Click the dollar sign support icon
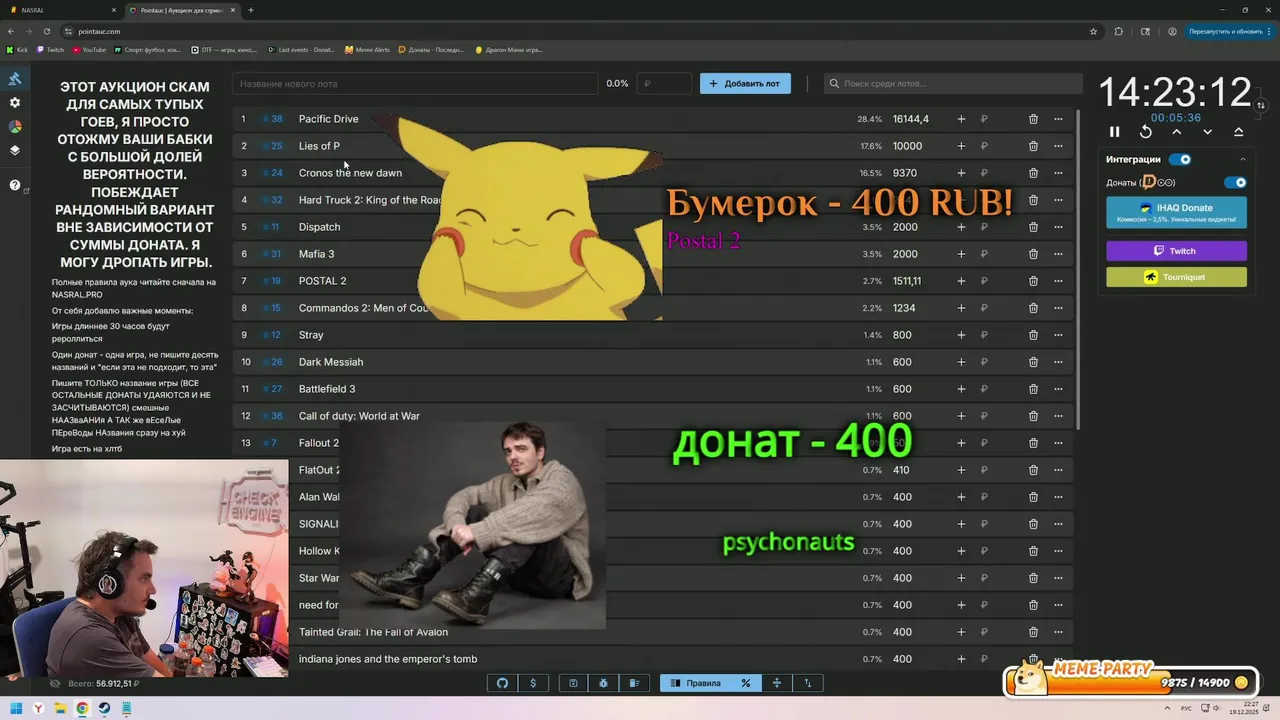Viewport: 1280px width, 720px height. coord(533,683)
